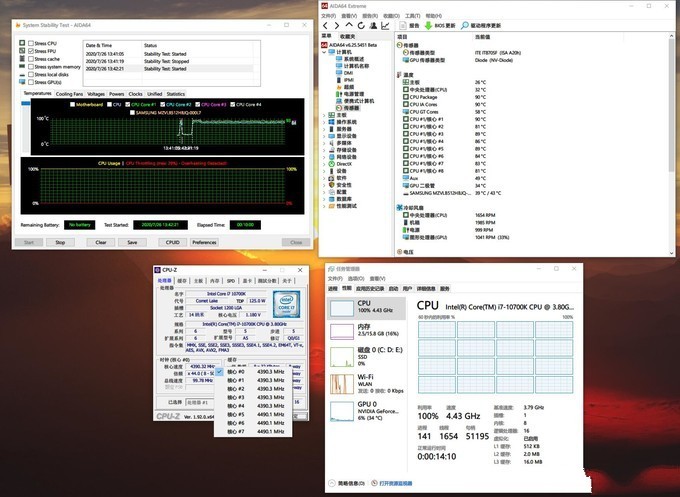Expand 操作系统 node in AIDA64 tree
The image size is (680, 497).
[324, 122]
